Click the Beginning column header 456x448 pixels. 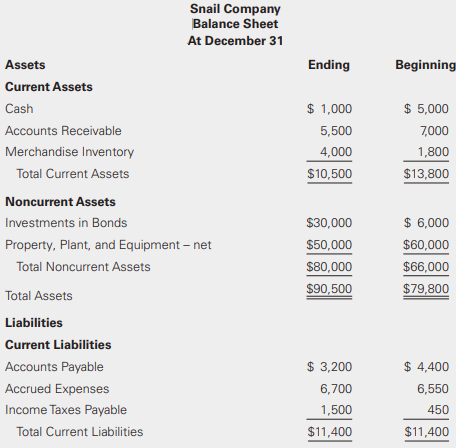[x=425, y=65]
